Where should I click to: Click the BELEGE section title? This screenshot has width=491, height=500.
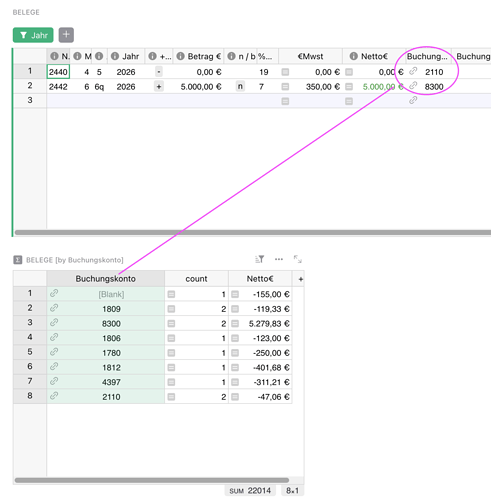(x=26, y=12)
